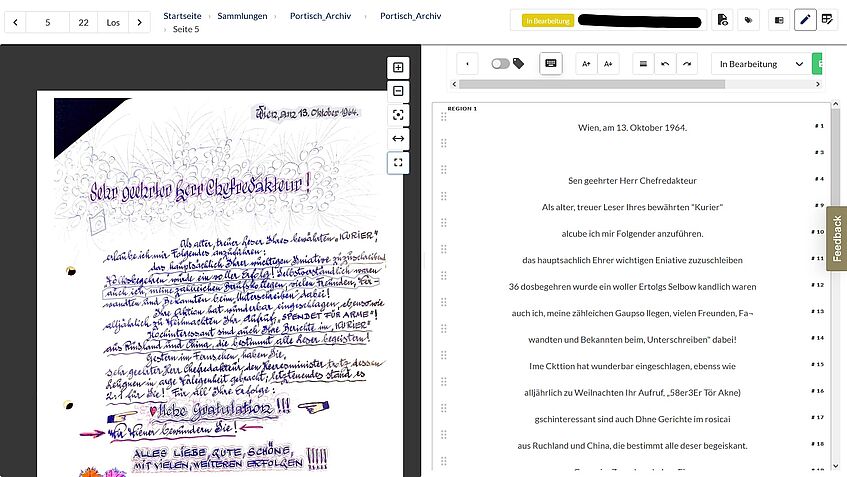Increase text size A+ button (second)
The image size is (847, 477).
tap(608, 64)
